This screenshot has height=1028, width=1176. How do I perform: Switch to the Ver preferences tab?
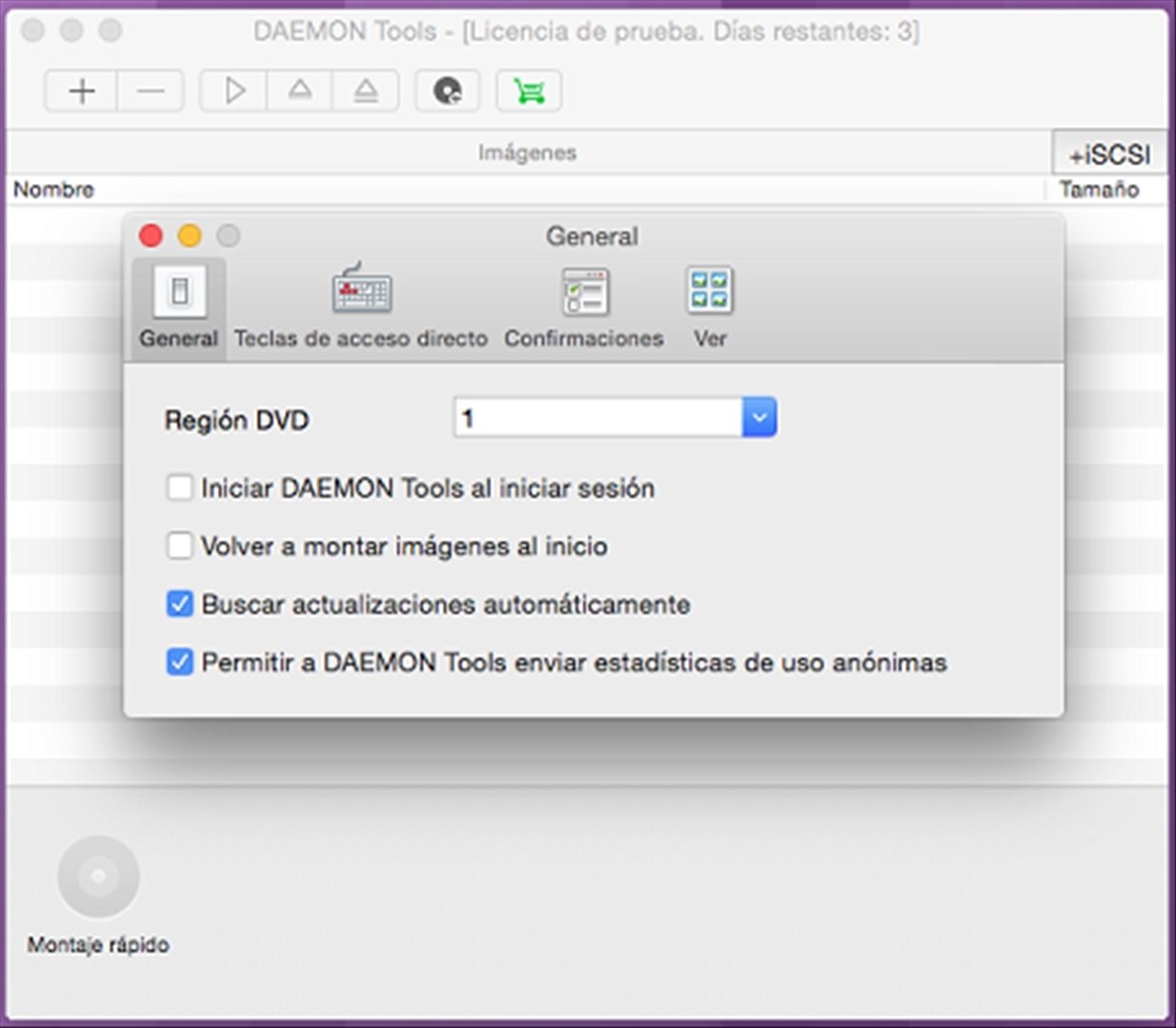click(710, 308)
